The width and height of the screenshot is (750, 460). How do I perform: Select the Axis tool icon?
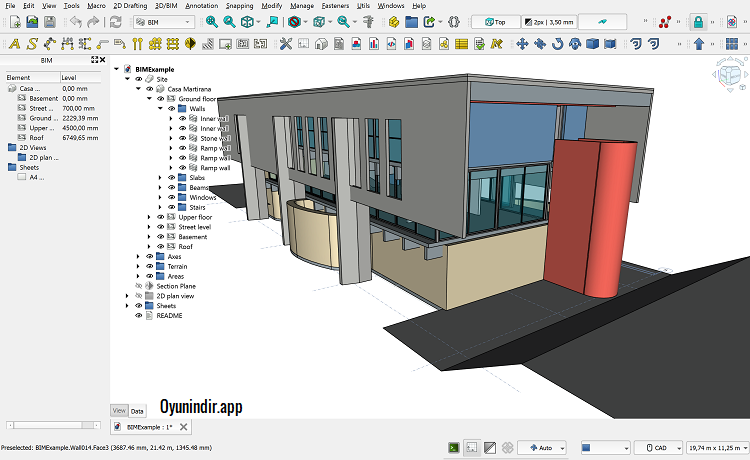click(x=138, y=44)
